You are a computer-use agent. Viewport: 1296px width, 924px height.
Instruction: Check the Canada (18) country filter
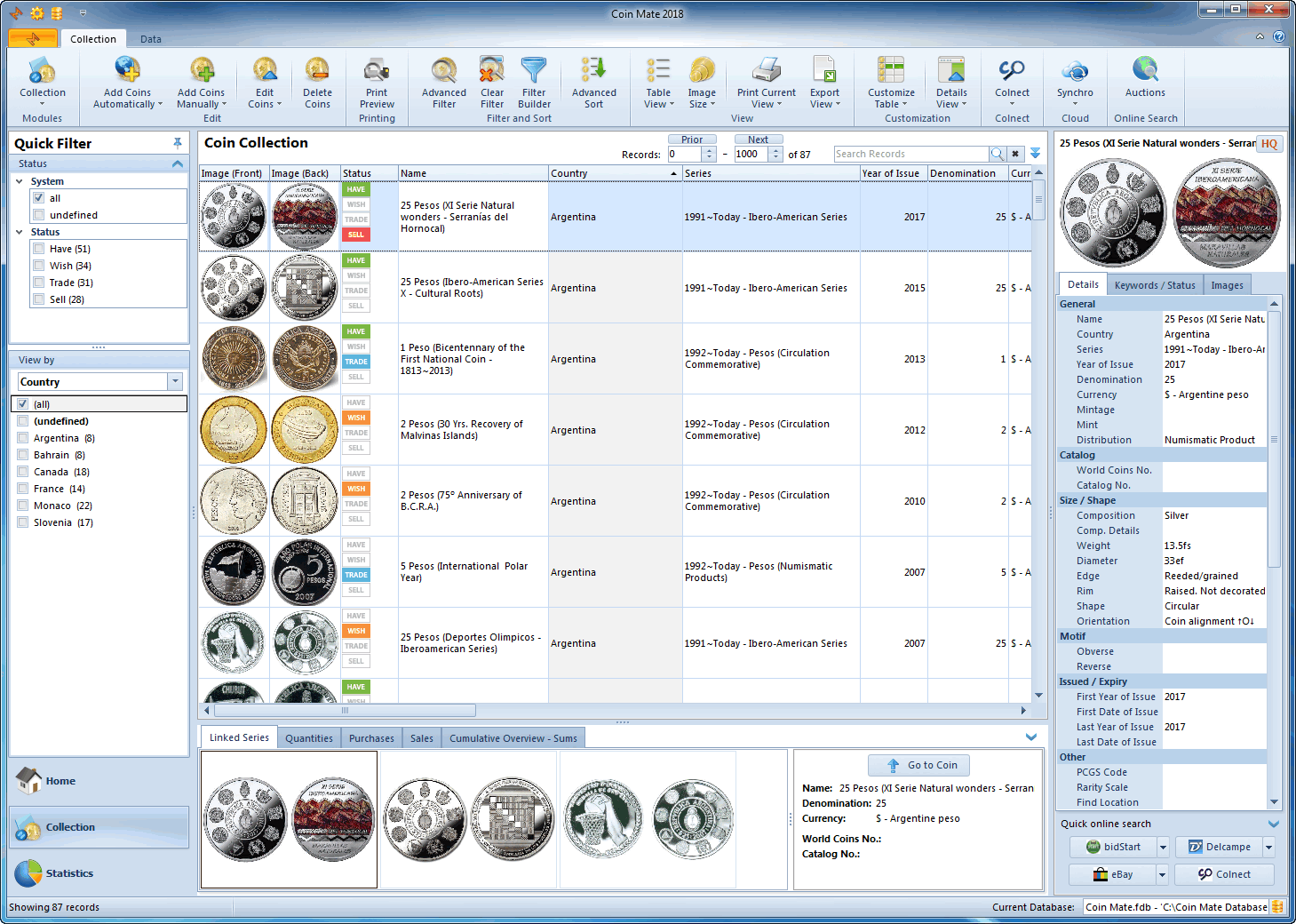point(23,472)
